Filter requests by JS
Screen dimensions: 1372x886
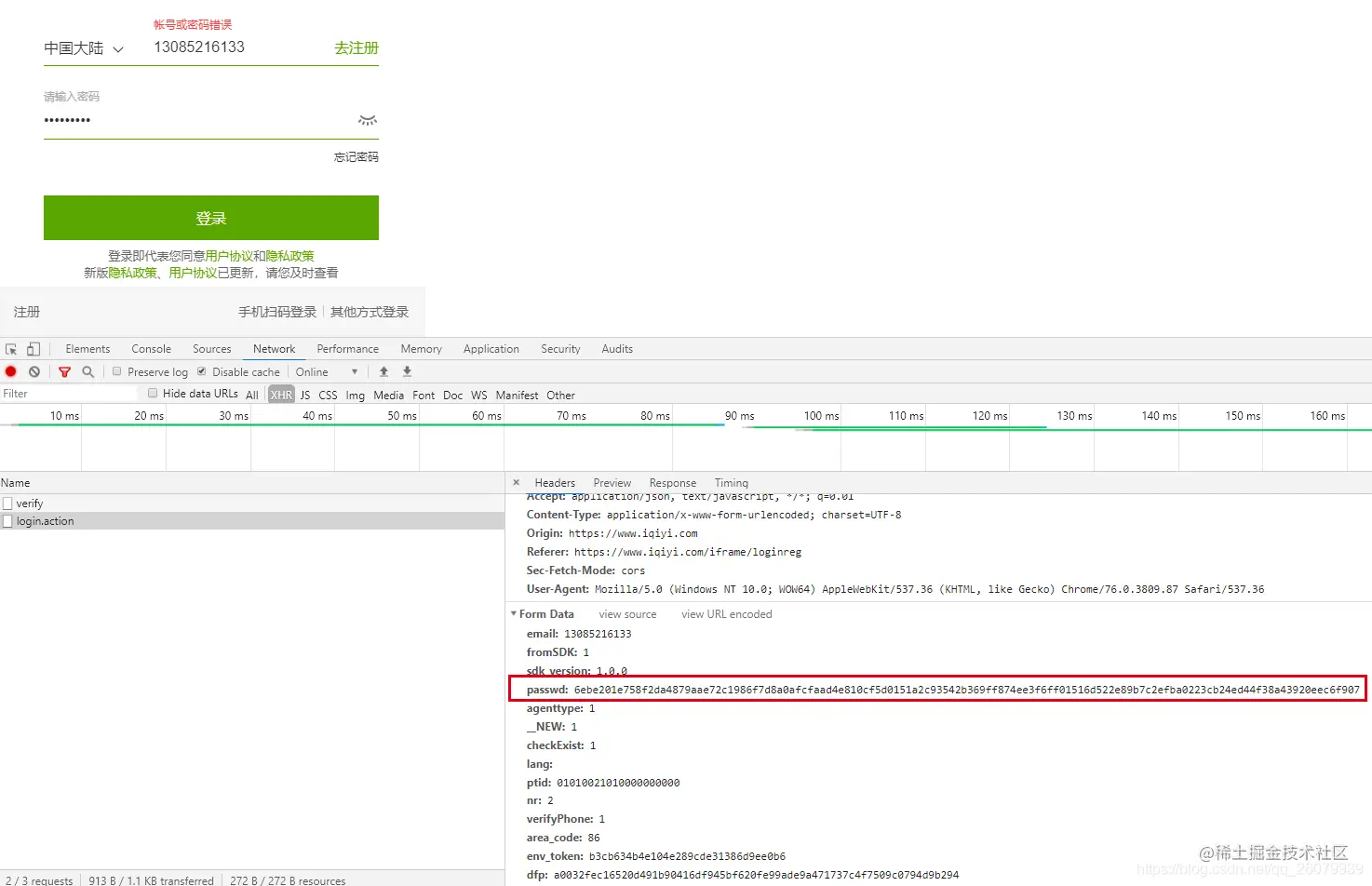tap(305, 395)
